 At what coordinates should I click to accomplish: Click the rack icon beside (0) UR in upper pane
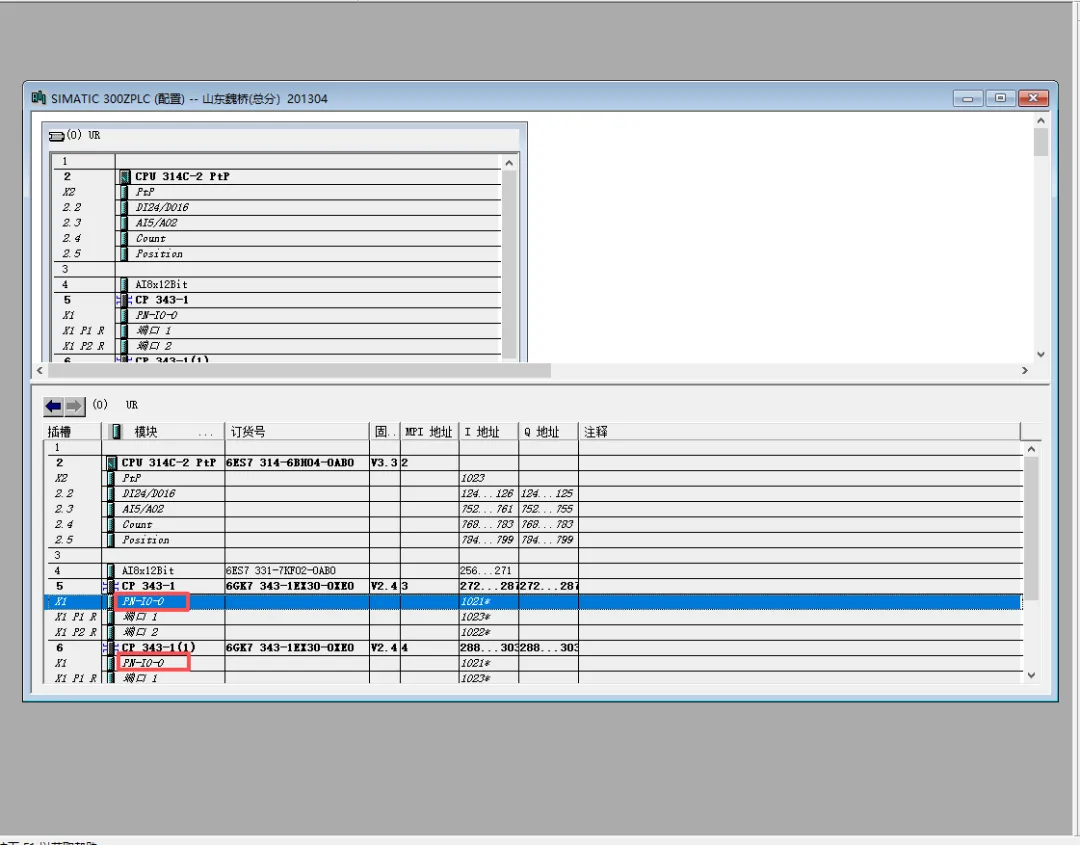coord(56,136)
